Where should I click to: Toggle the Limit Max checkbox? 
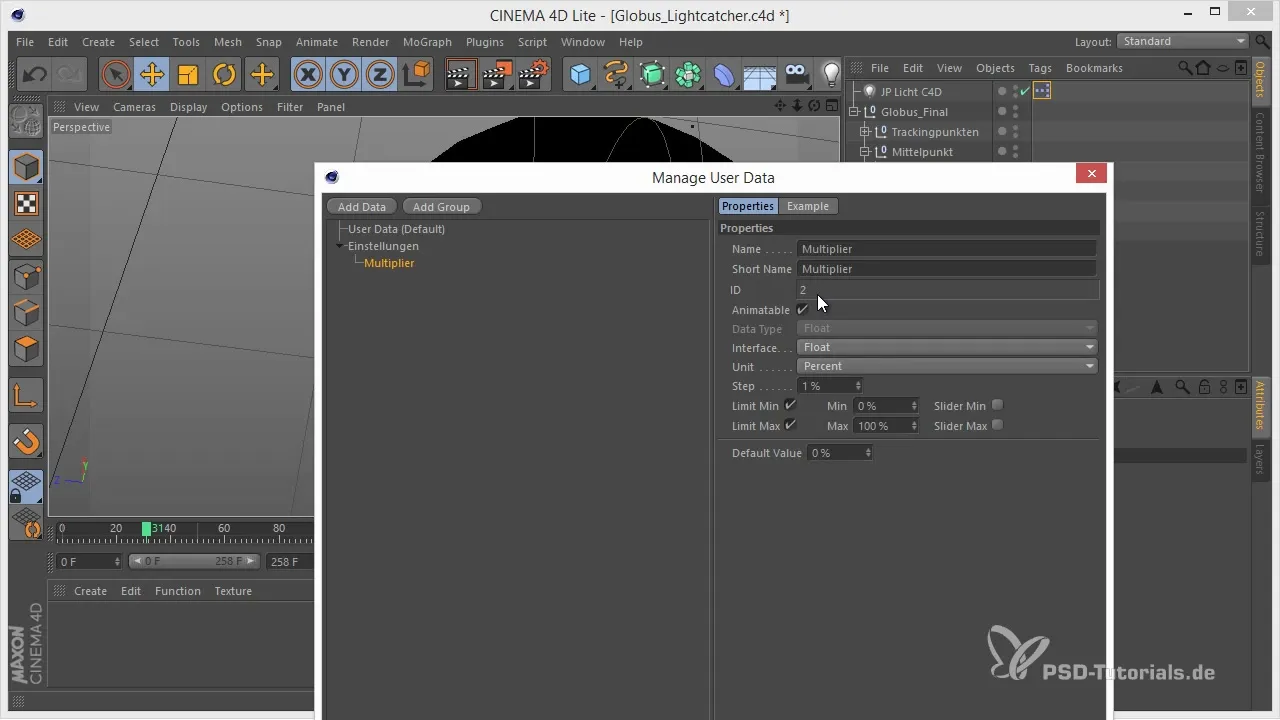[x=791, y=425]
